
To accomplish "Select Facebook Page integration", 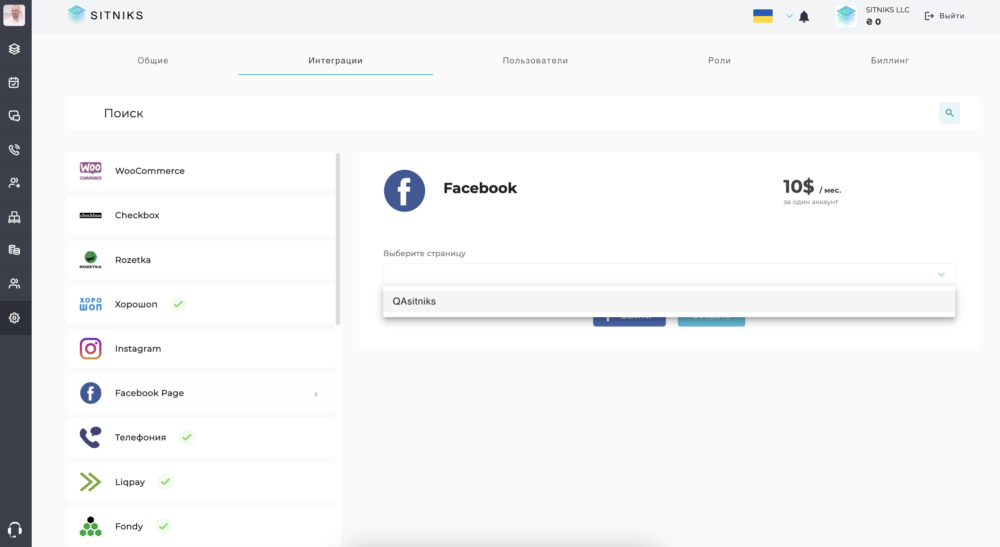I will [x=202, y=393].
